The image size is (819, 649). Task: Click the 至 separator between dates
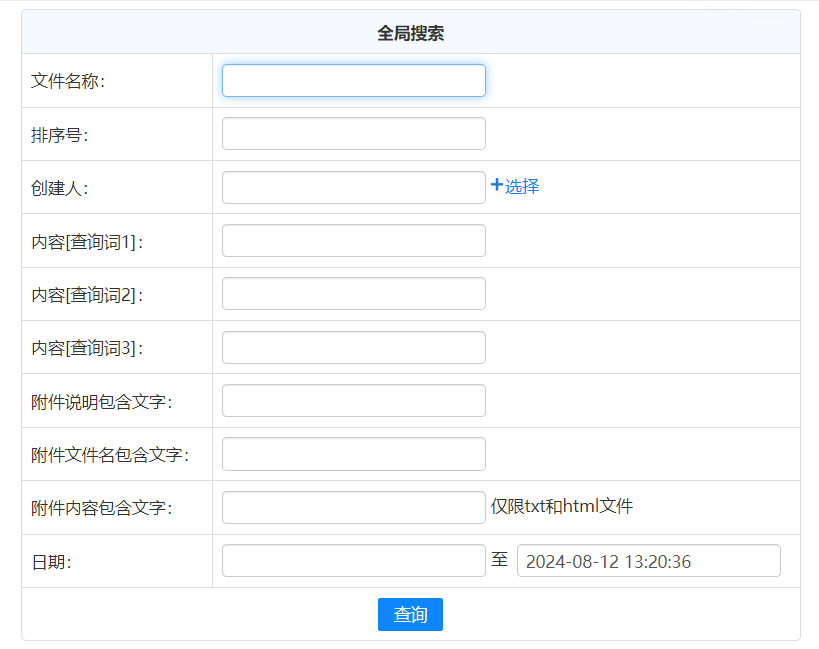point(500,560)
